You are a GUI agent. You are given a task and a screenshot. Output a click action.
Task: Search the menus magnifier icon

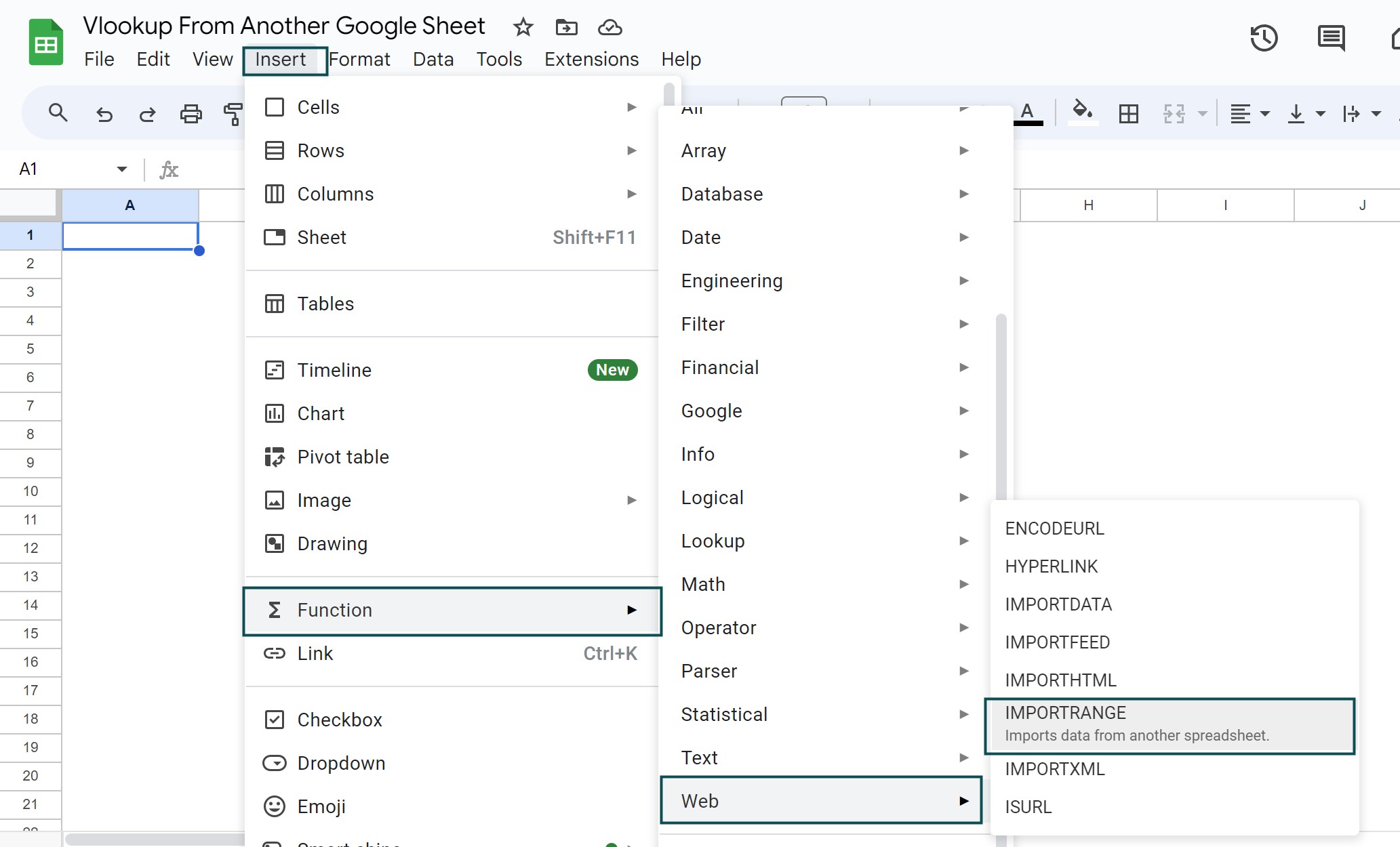point(58,113)
